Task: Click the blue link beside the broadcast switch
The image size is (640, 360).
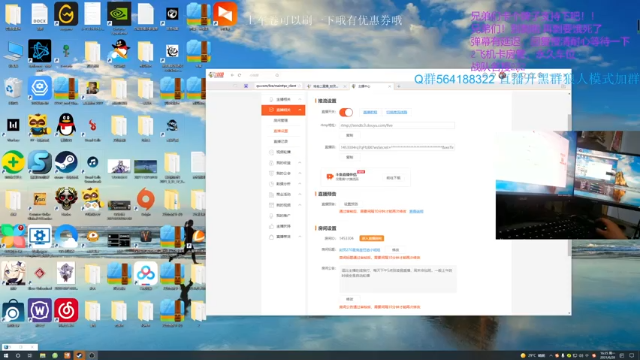Action: click(370, 112)
